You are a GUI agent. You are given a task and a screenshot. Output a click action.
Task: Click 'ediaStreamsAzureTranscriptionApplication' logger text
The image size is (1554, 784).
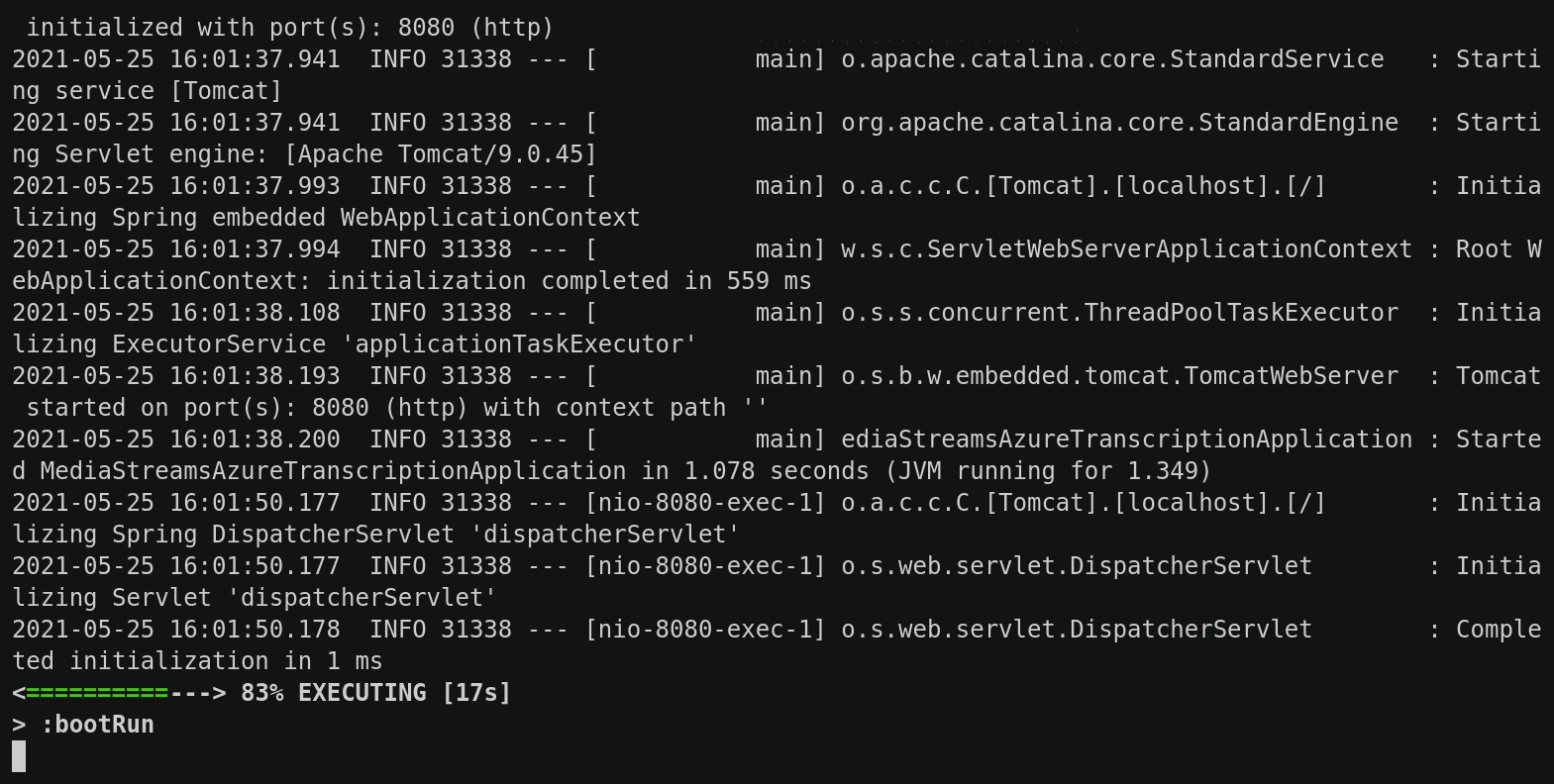1126,440
